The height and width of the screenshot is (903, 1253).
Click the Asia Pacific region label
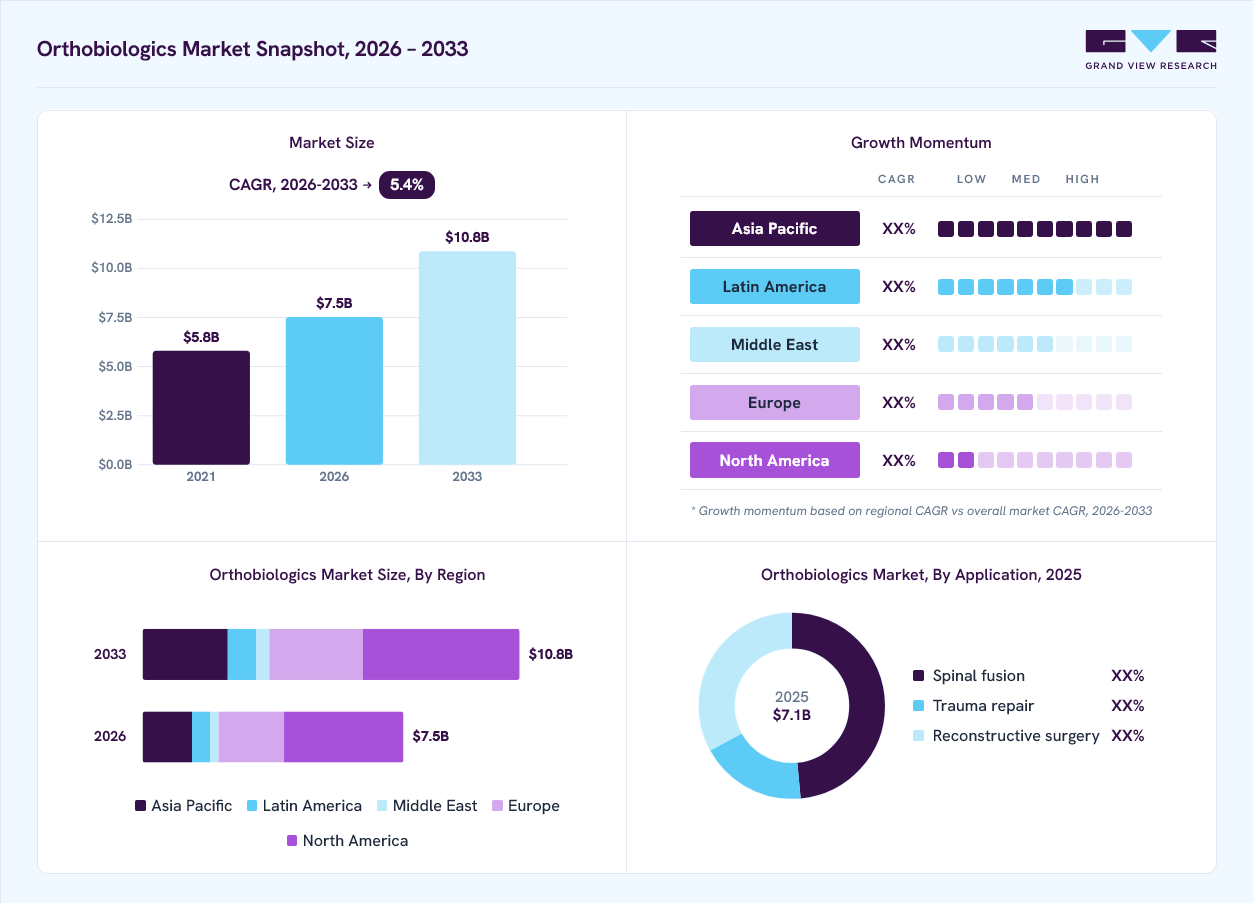tap(775, 228)
